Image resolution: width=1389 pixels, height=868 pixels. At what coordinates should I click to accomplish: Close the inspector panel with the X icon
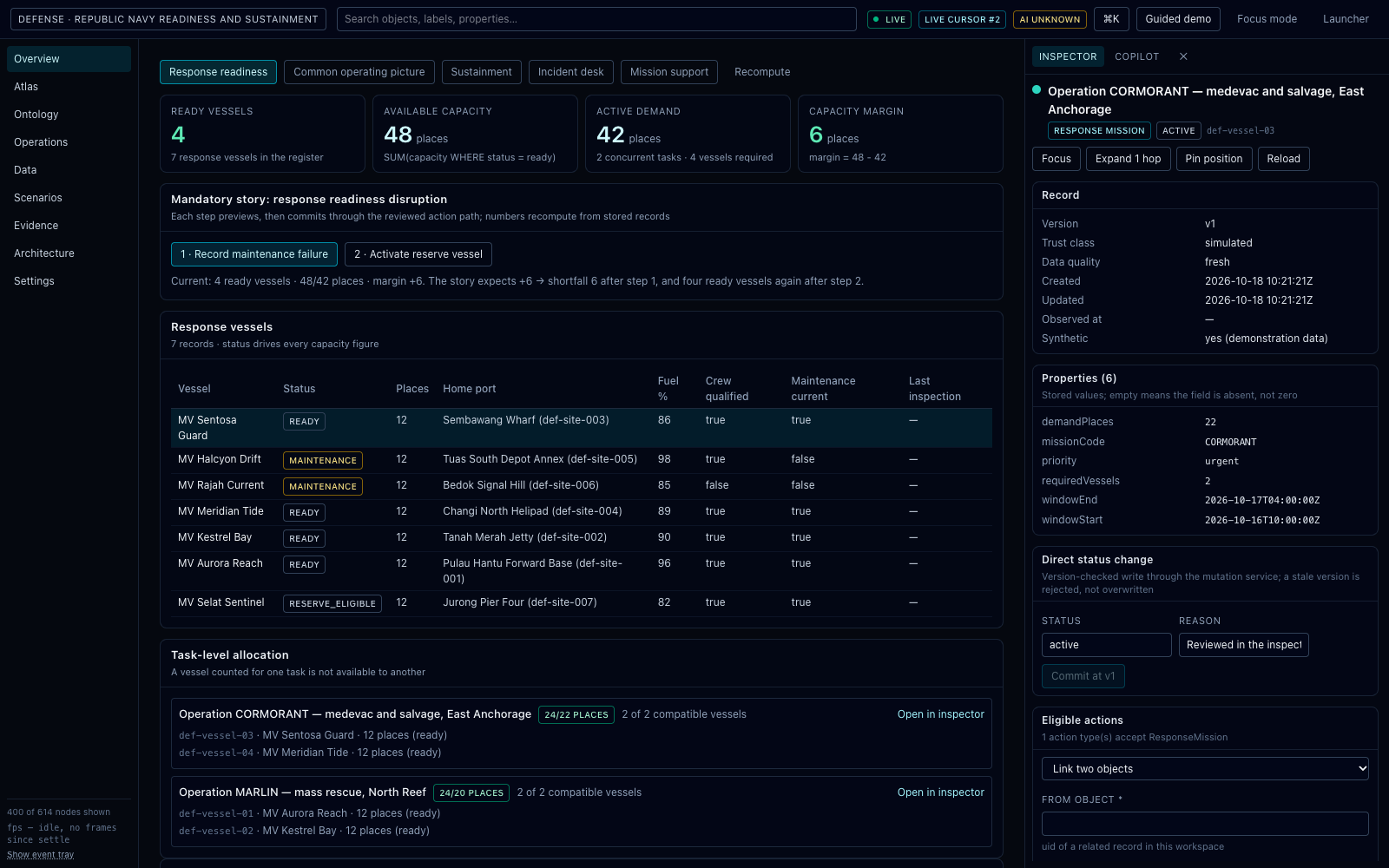[1183, 56]
